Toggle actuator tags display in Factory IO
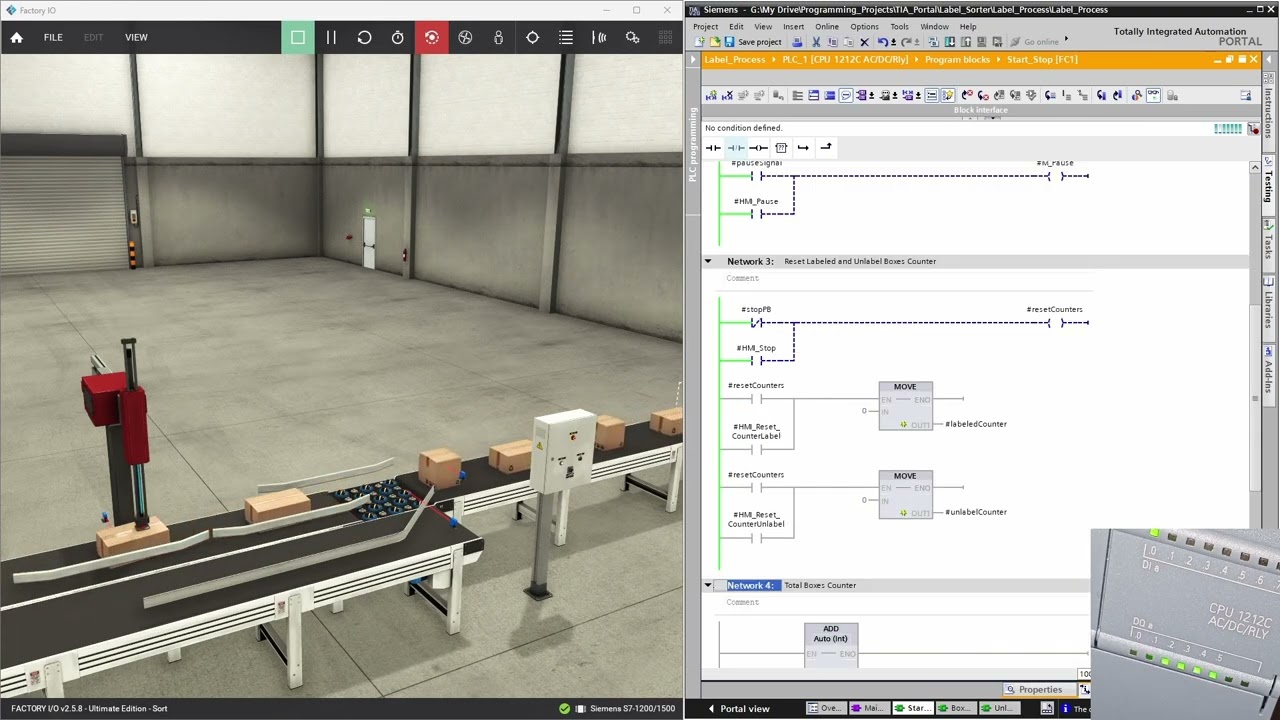 point(632,37)
